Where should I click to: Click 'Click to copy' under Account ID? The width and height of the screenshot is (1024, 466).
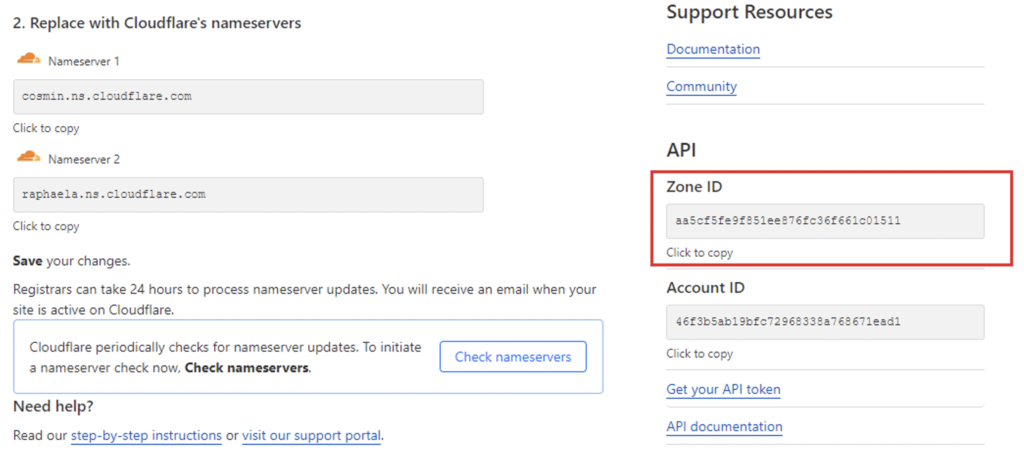click(x=699, y=354)
